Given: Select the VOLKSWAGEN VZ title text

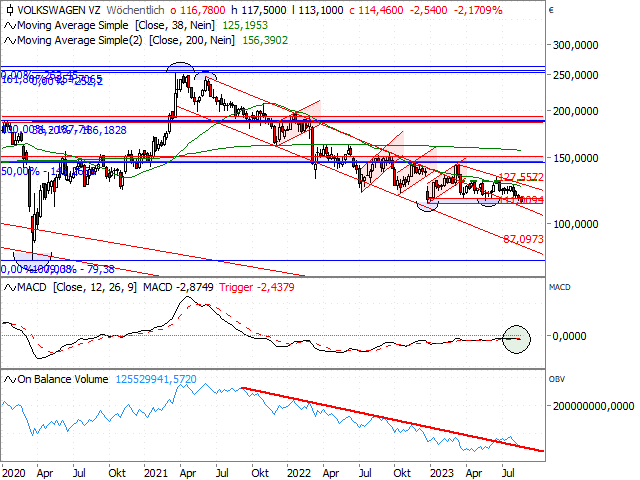Looking at the screenshot, I should 58,10.
